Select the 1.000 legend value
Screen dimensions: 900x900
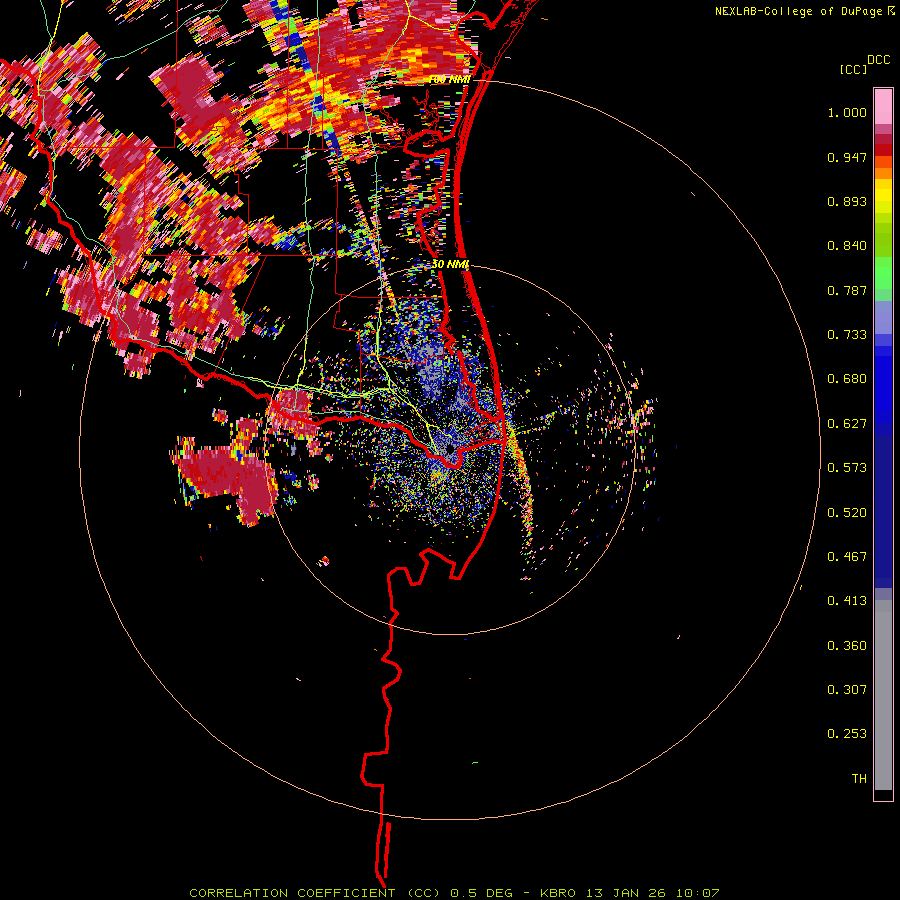pos(847,112)
